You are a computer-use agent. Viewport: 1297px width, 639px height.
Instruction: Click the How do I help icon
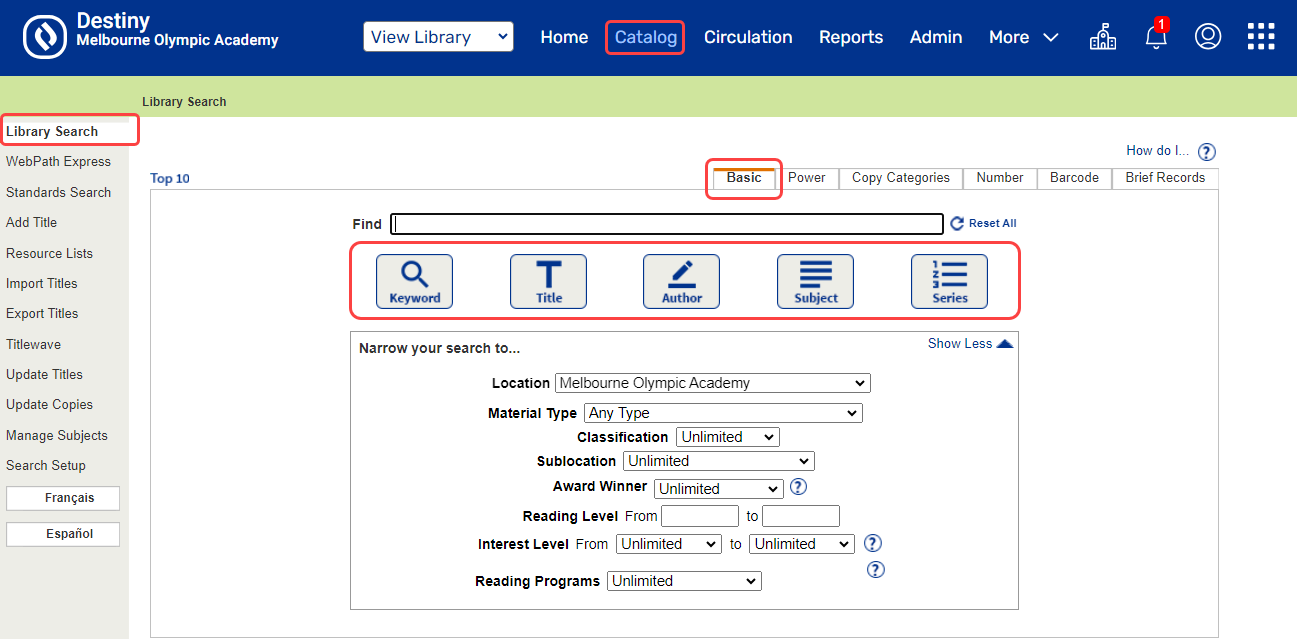tap(1207, 152)
